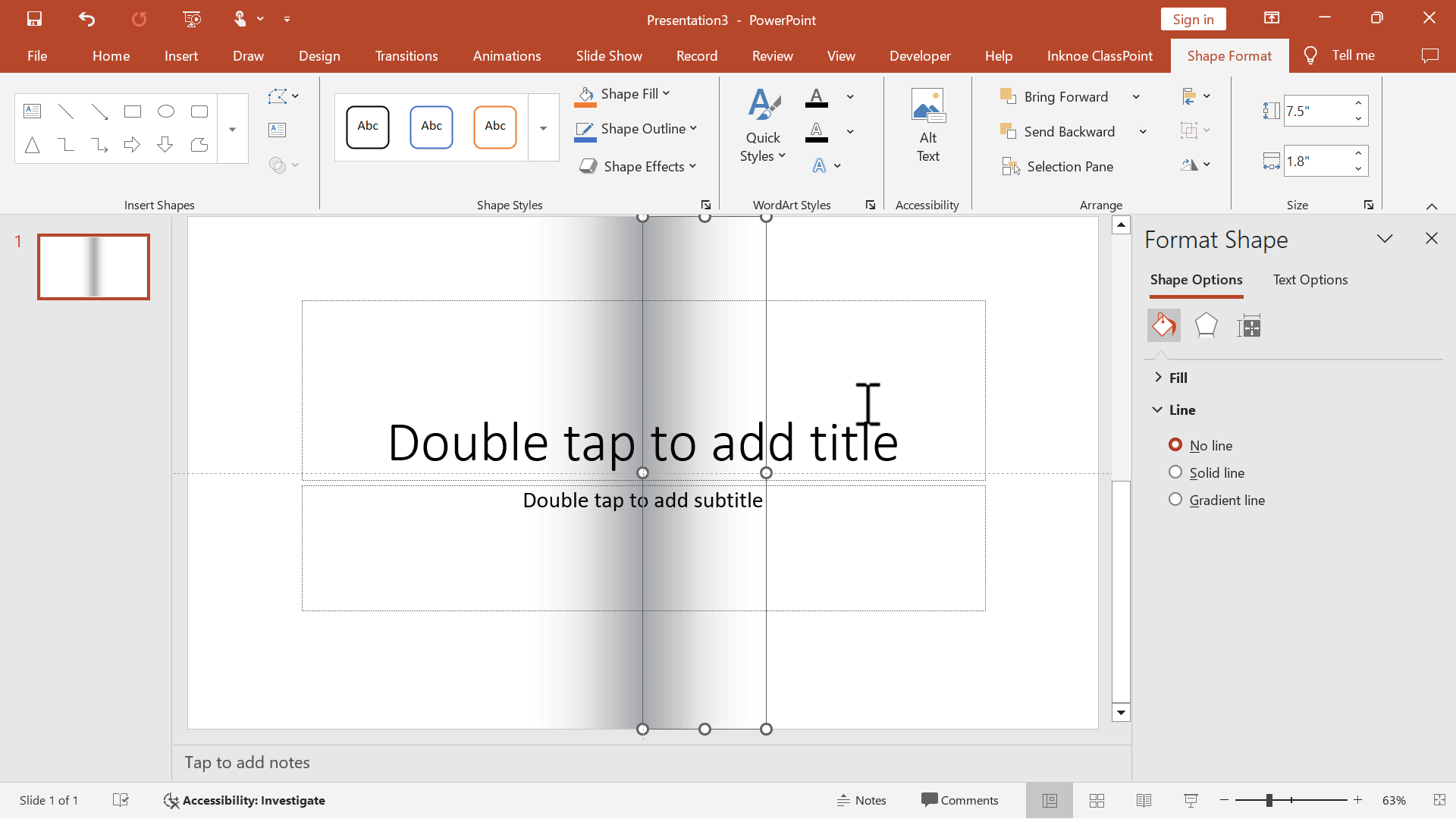Click the Shape Options Fill bucket button

pyautogui.click(x=1164, y=325)
